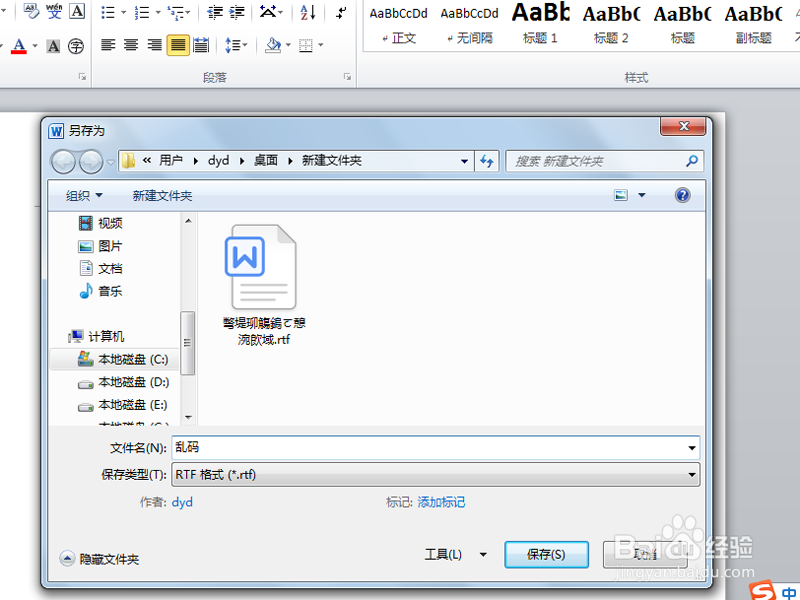
Task: Click the bullet list icon in ribbon
Action: coord(108,12)
